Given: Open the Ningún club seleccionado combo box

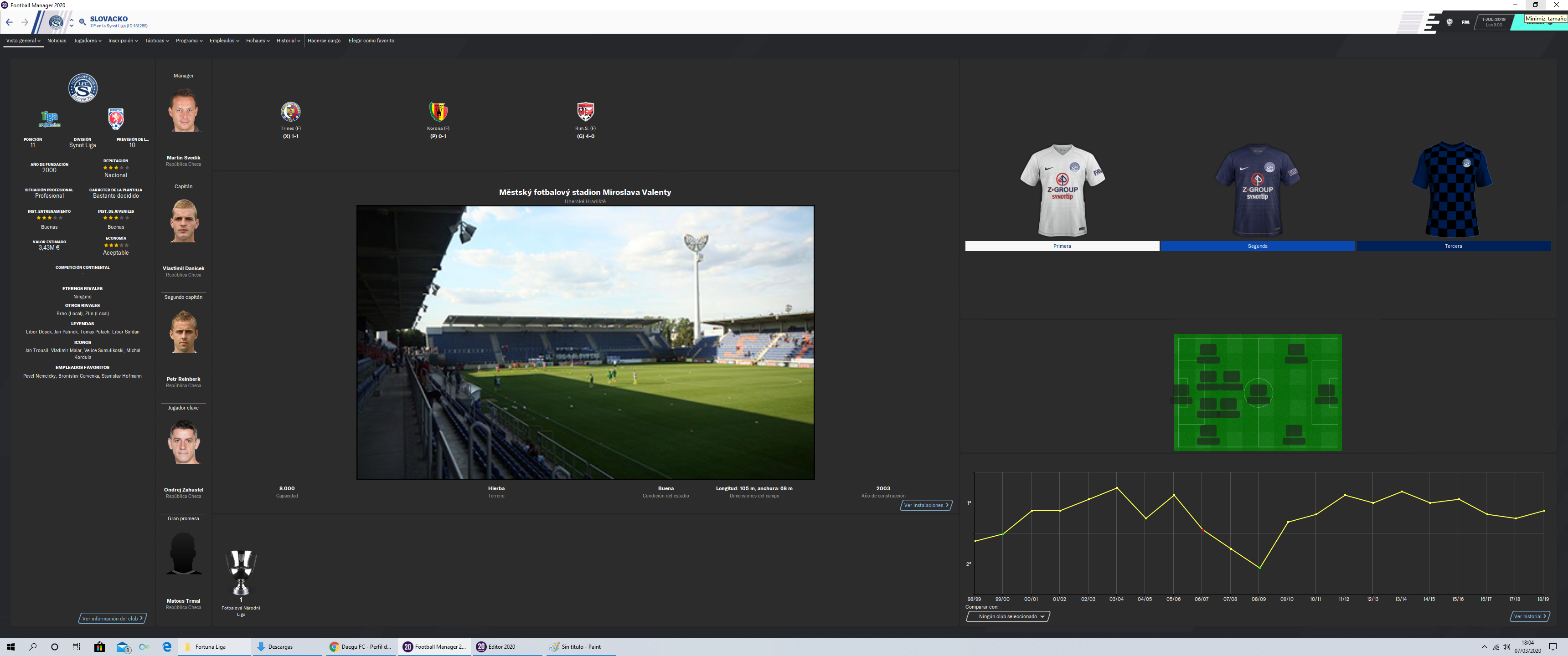Looking at the screenshot, I should coord(1008,616).
